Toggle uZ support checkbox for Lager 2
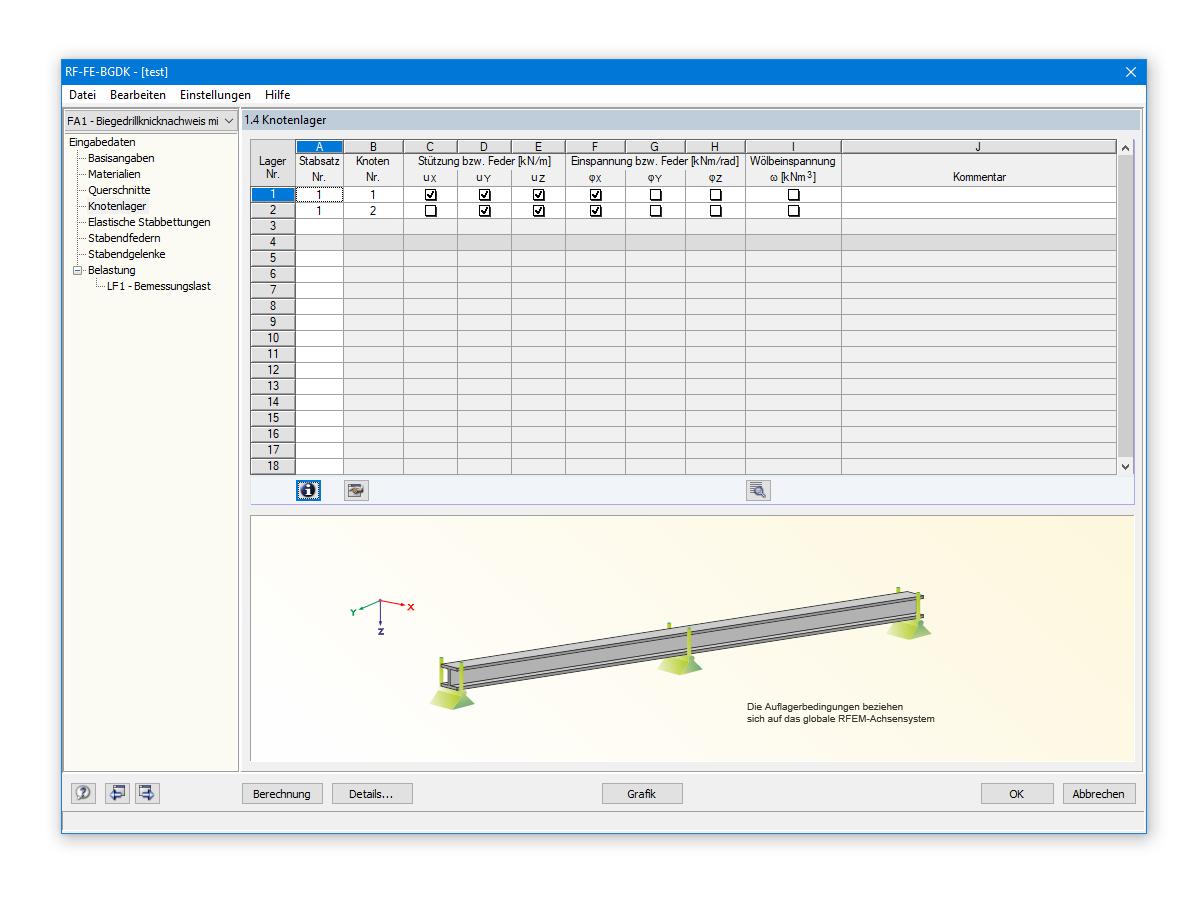 coord(539,211)
